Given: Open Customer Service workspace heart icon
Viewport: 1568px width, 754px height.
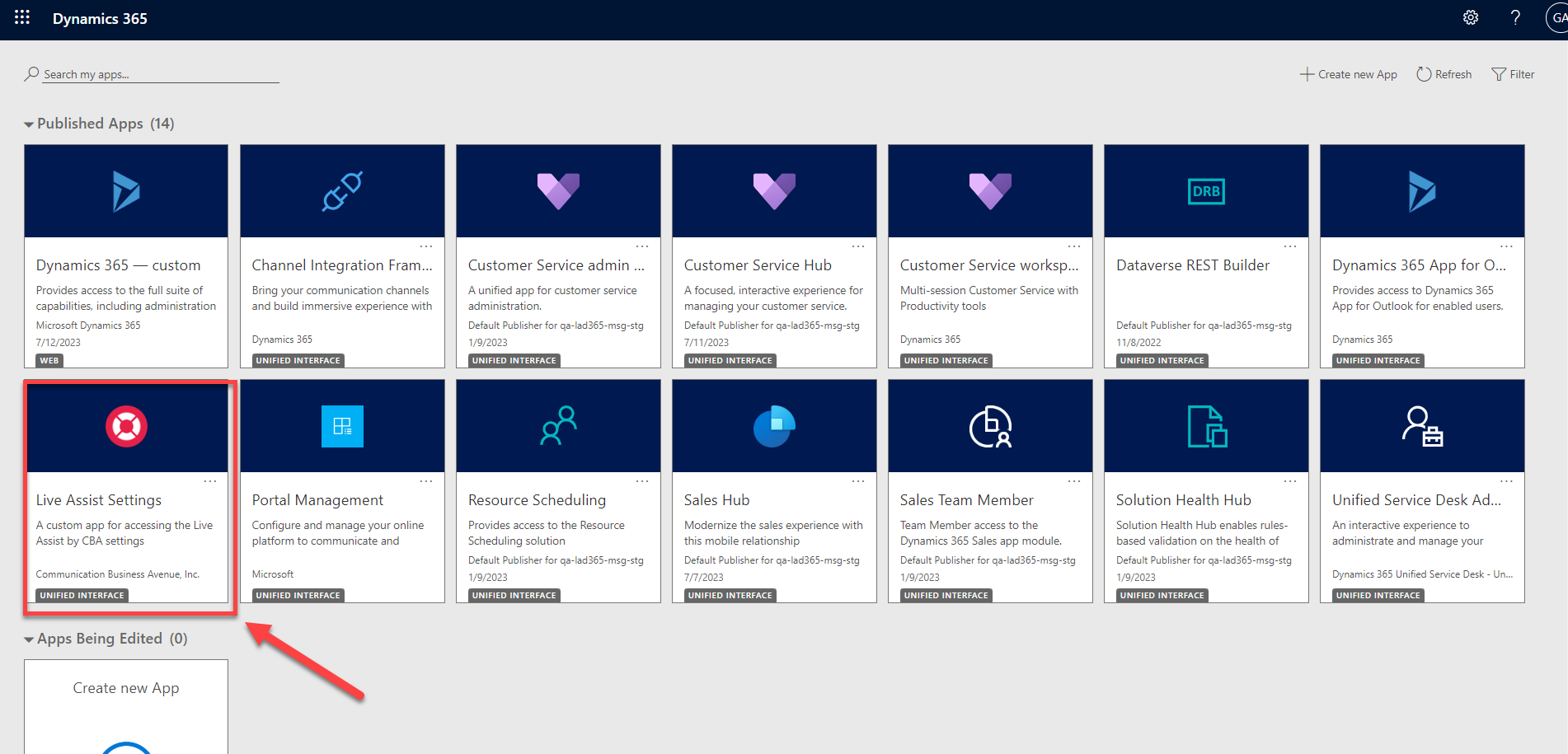Looking at the screenshot, I should pos(990,191).
